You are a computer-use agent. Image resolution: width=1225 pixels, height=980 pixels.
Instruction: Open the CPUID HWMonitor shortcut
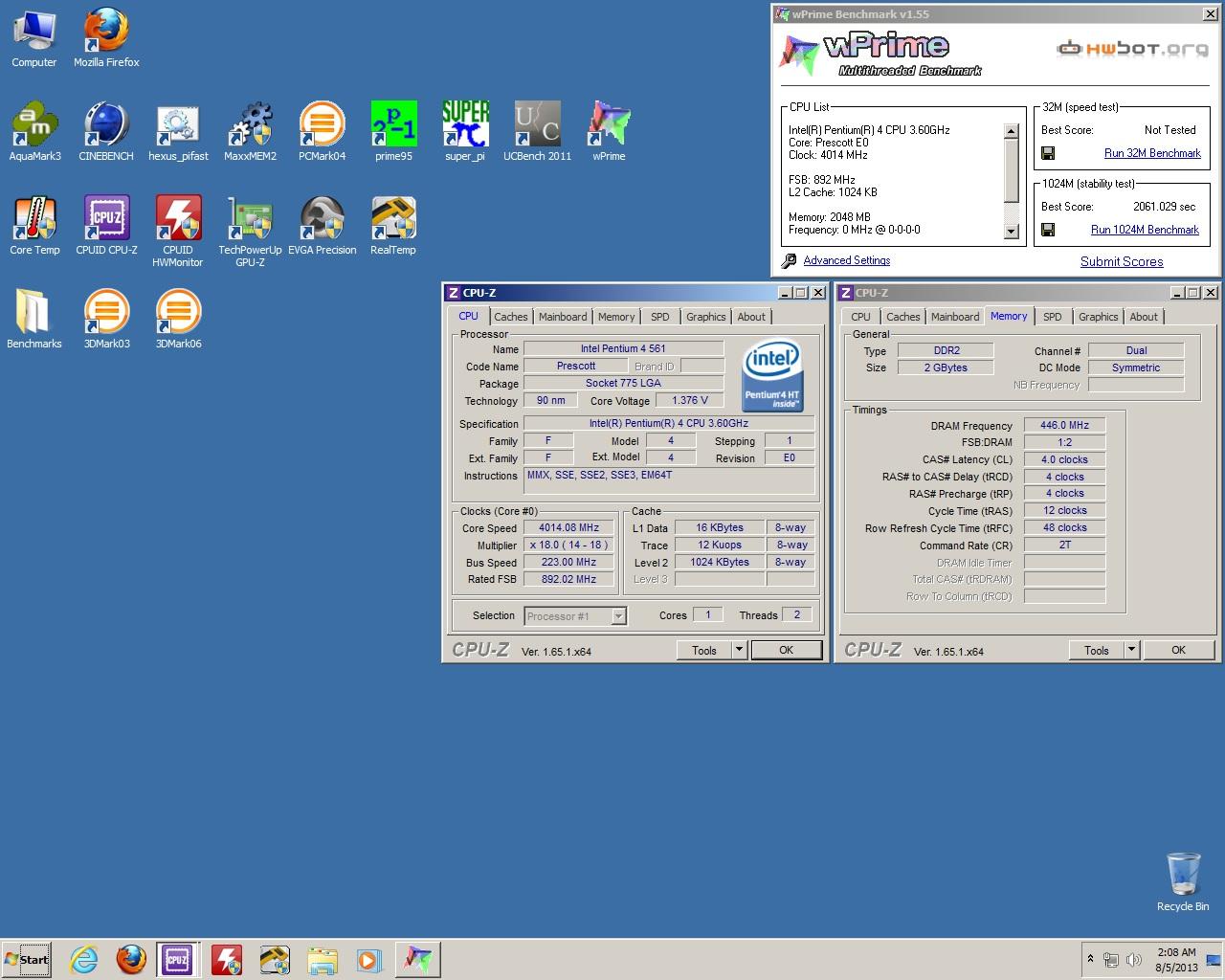pyautogui.click(x=178, y=232)
